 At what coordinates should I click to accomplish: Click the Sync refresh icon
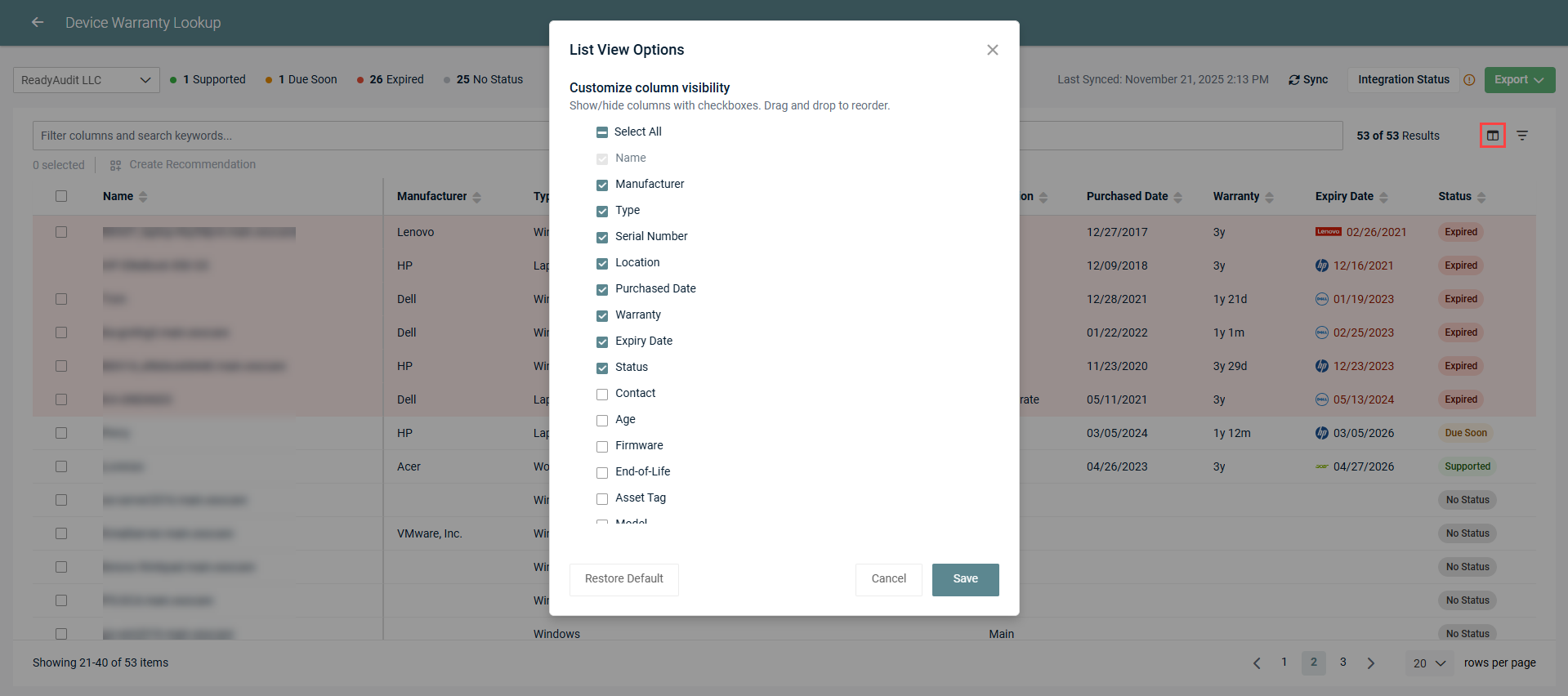pos(1294,80)
